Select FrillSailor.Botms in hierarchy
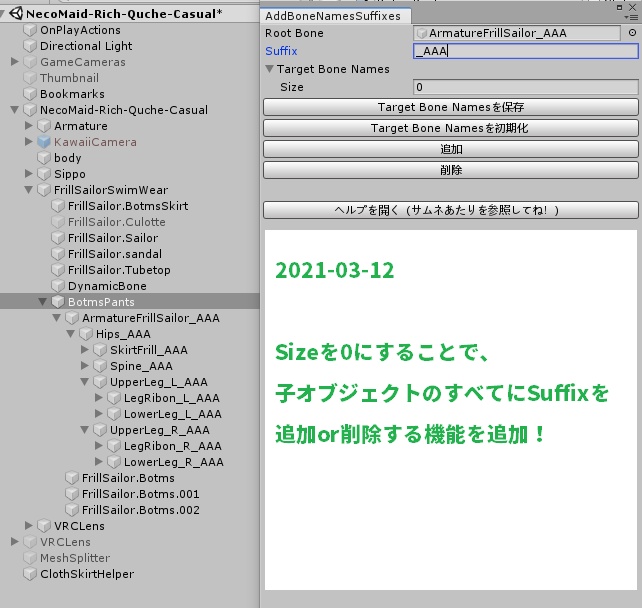 [x=128, y=478]
